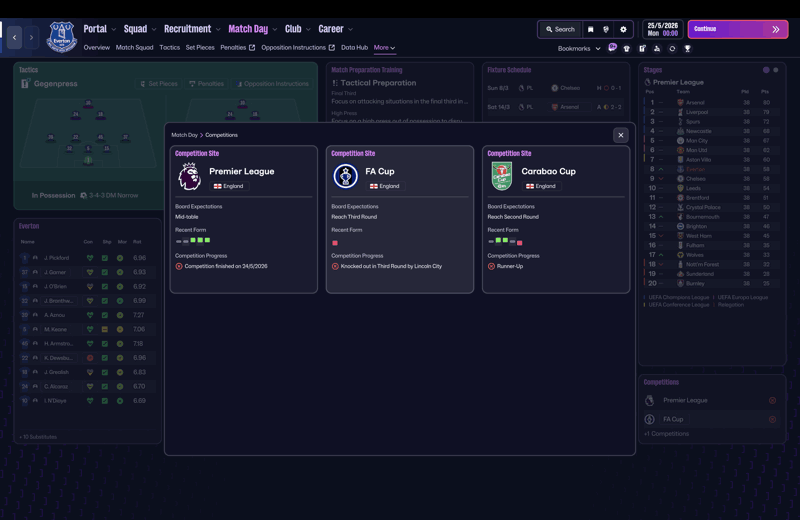Viewport: 800px width, 520px height.
Task: Click Premier League recent form squares
Action: [193, 240]
